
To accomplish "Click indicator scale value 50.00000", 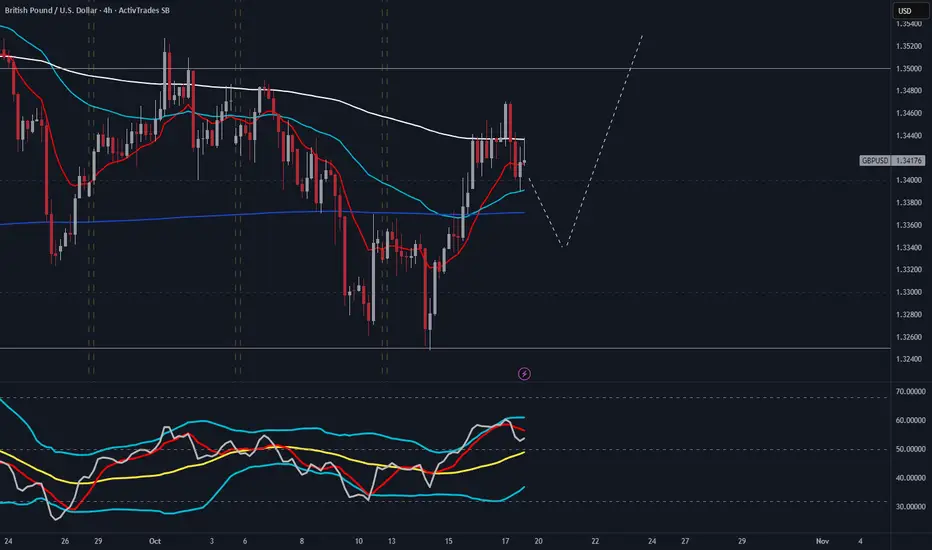I will 911,449.
